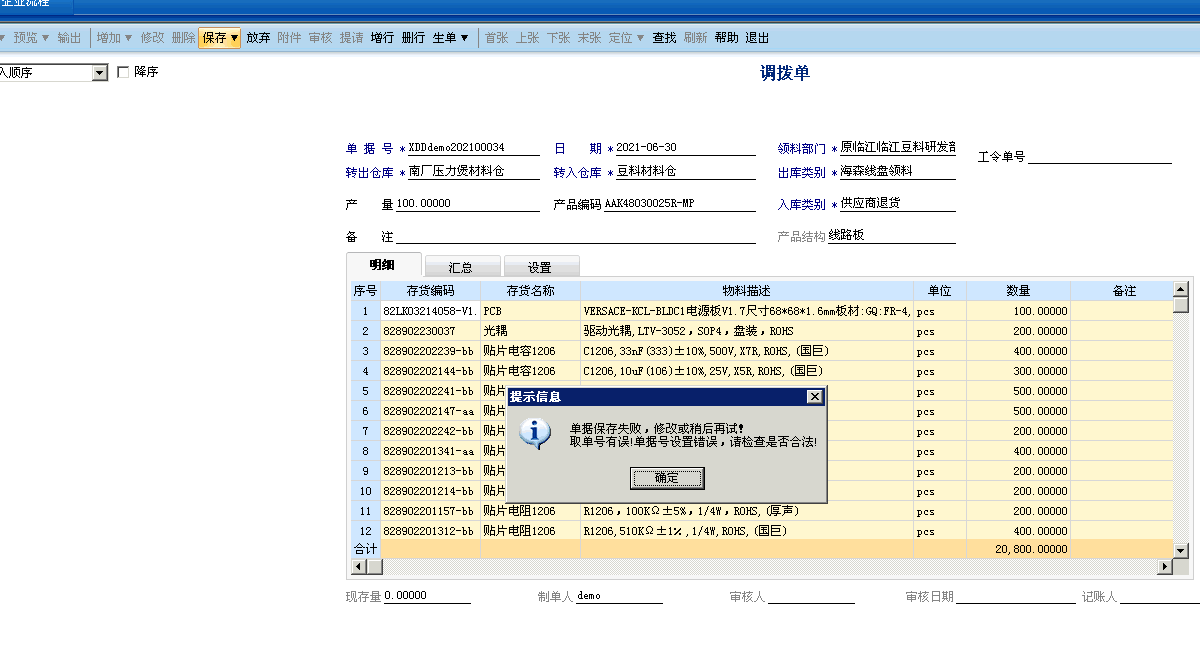Switch to the 明细 tab
Image resolution: width=1200 pixels, height=649 pixels.
tap(382, 266)
